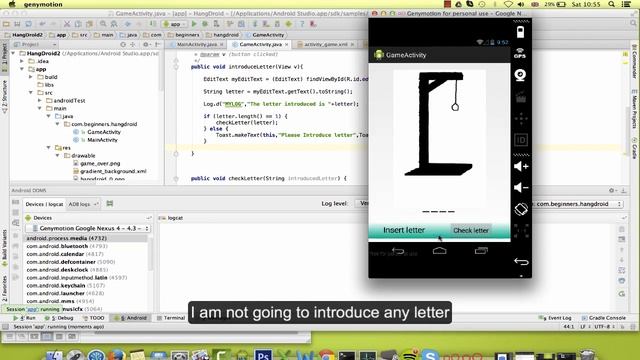Click the screenshot icon beside ADB logs
The image size is (640, 360).
[110, 203]
